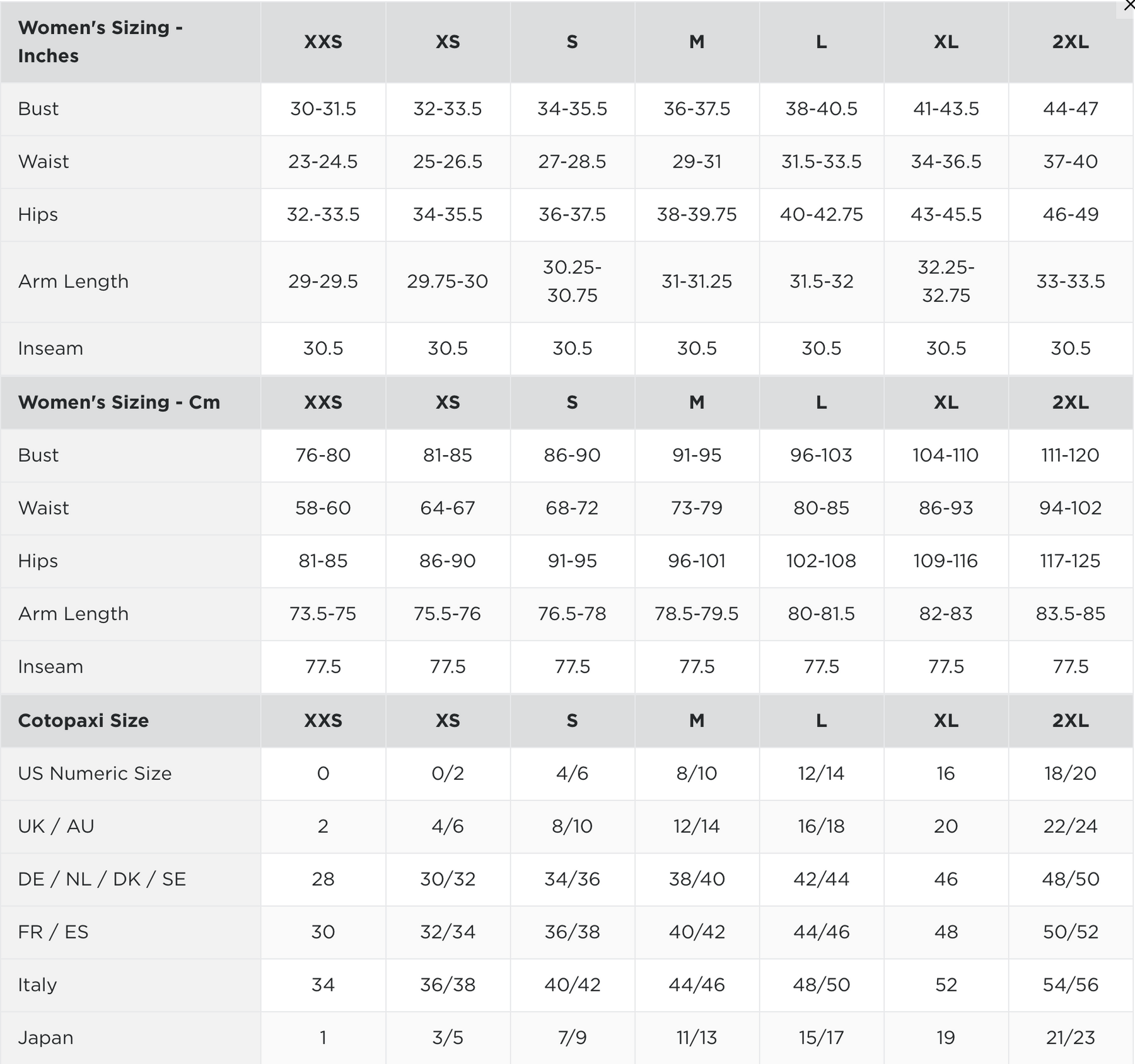
Task: Click the L waist value 31.5-33.5
Action: coord(821,162)
